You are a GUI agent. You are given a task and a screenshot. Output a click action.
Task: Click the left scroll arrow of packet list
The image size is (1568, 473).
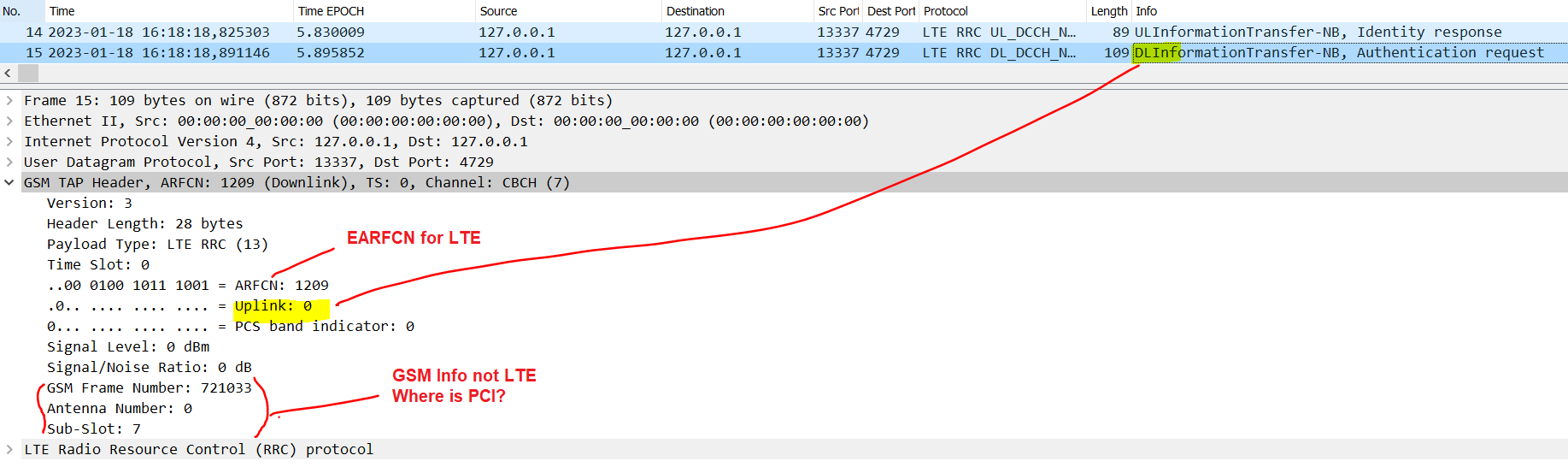[8, 74]
